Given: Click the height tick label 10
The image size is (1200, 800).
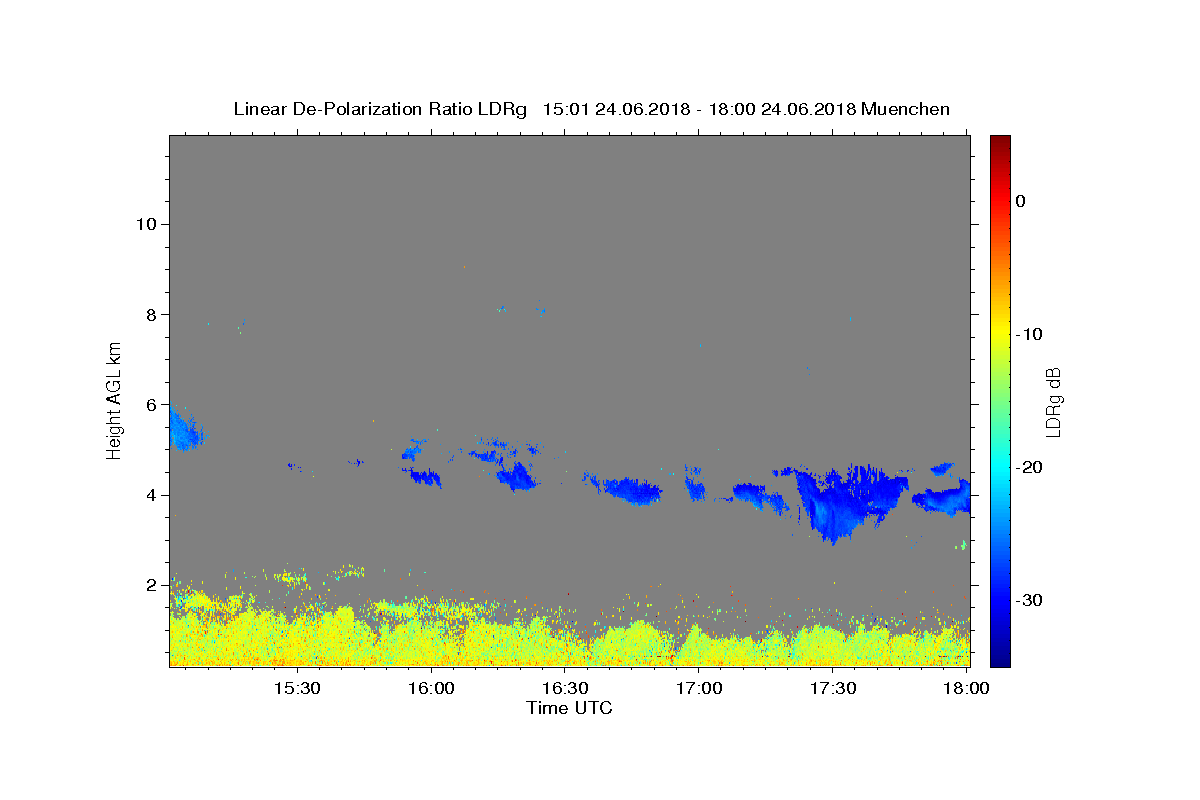Looking at the screenshot, I should click(x=146, y=224).
